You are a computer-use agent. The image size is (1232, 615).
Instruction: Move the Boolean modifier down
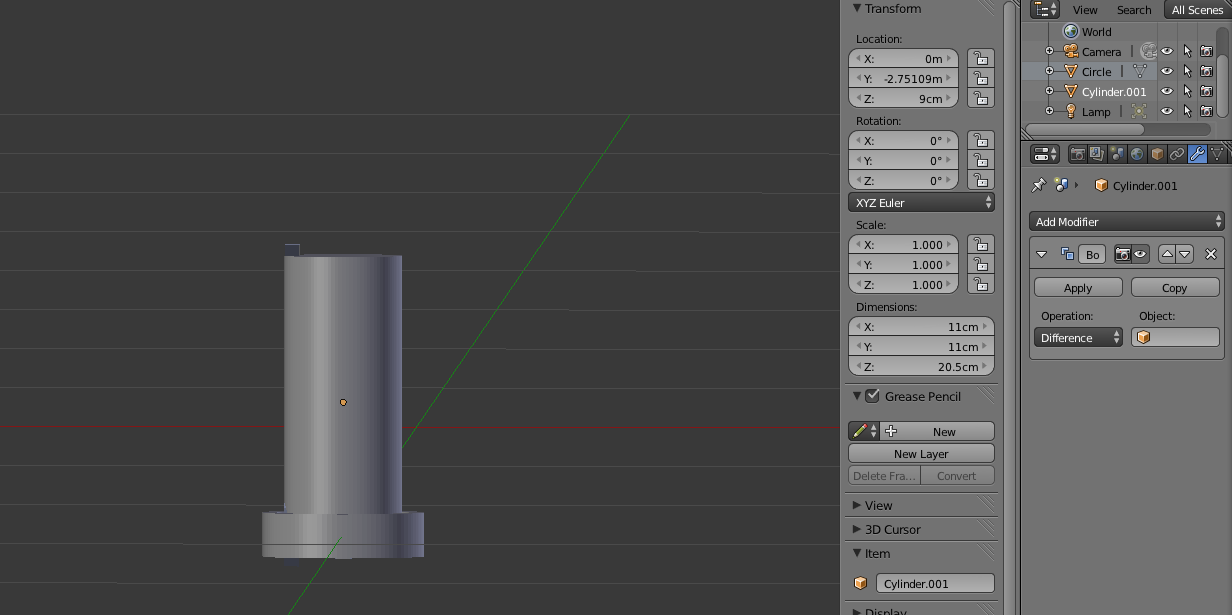(1185, 254)
